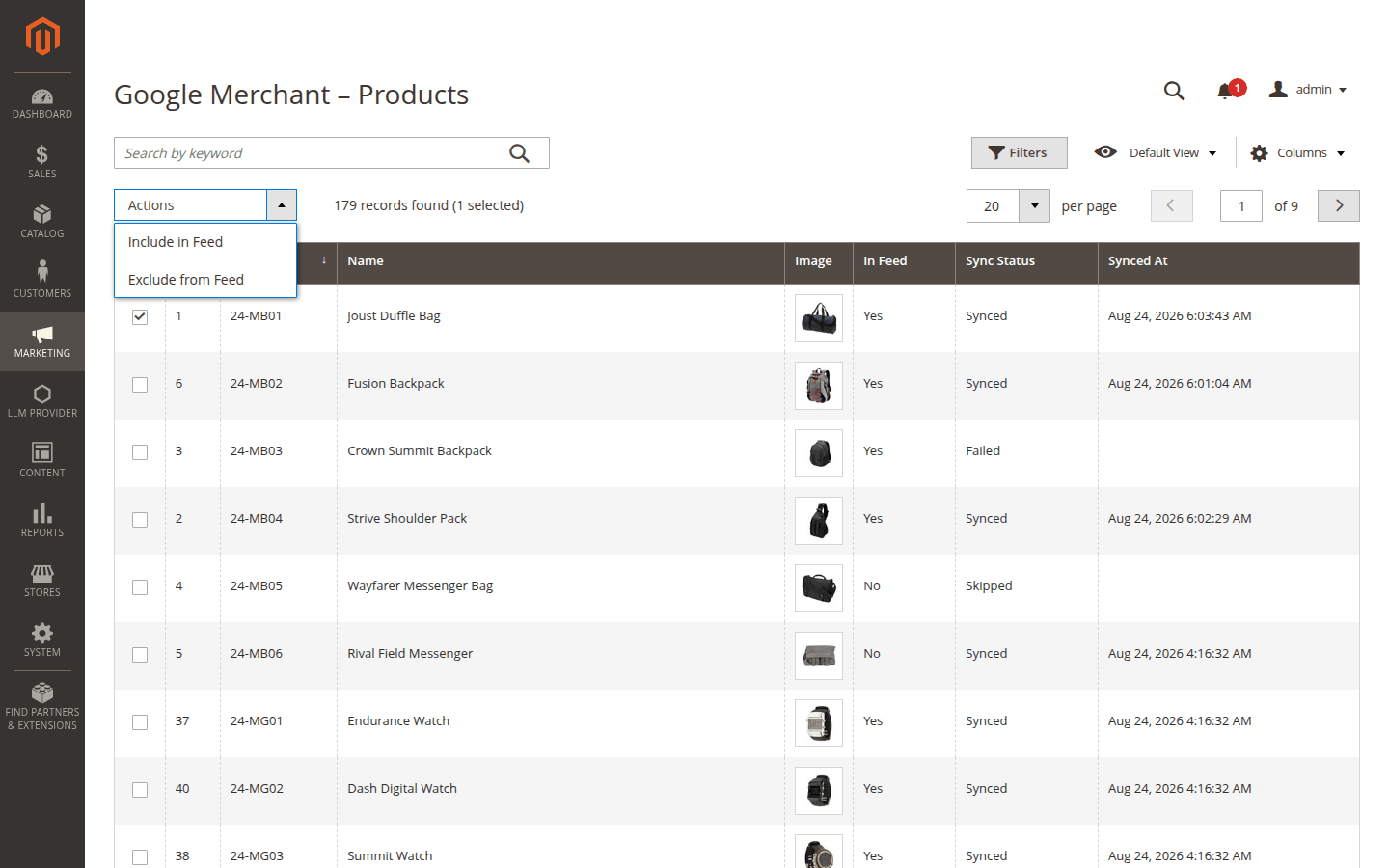The height and width of the screenshot is (868, 1389).
Task: Click the Endurance Watch product name
Action: point(398,720)
